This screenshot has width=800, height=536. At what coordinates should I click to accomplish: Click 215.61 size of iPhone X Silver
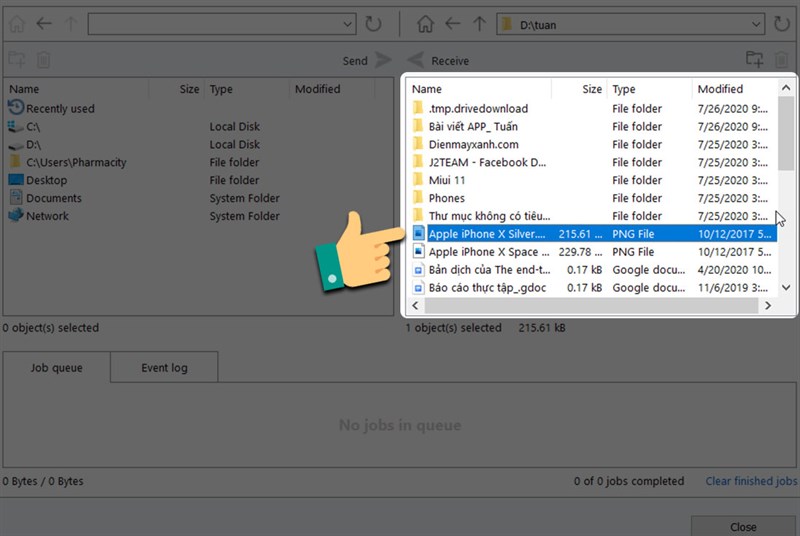click(x=580, y=234)
